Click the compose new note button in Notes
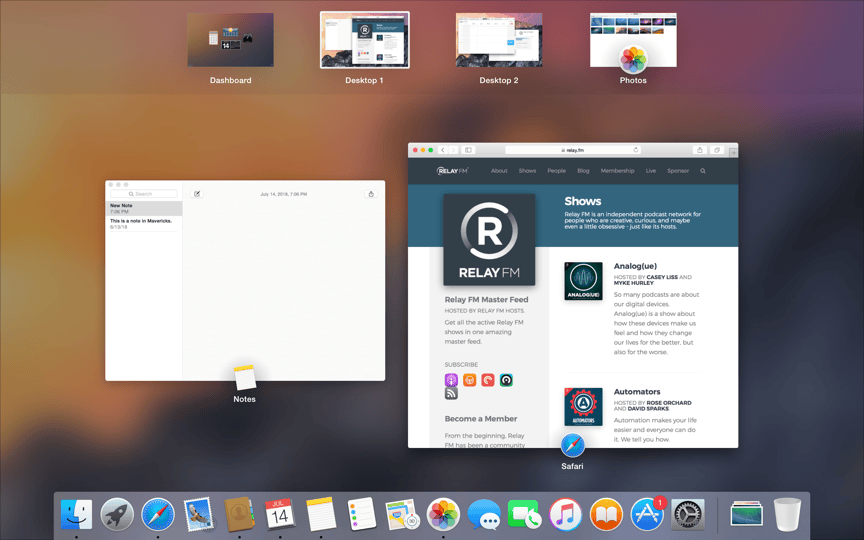Image resolution: width=864 pixels, height=540 pixels. tap(197, 194)
